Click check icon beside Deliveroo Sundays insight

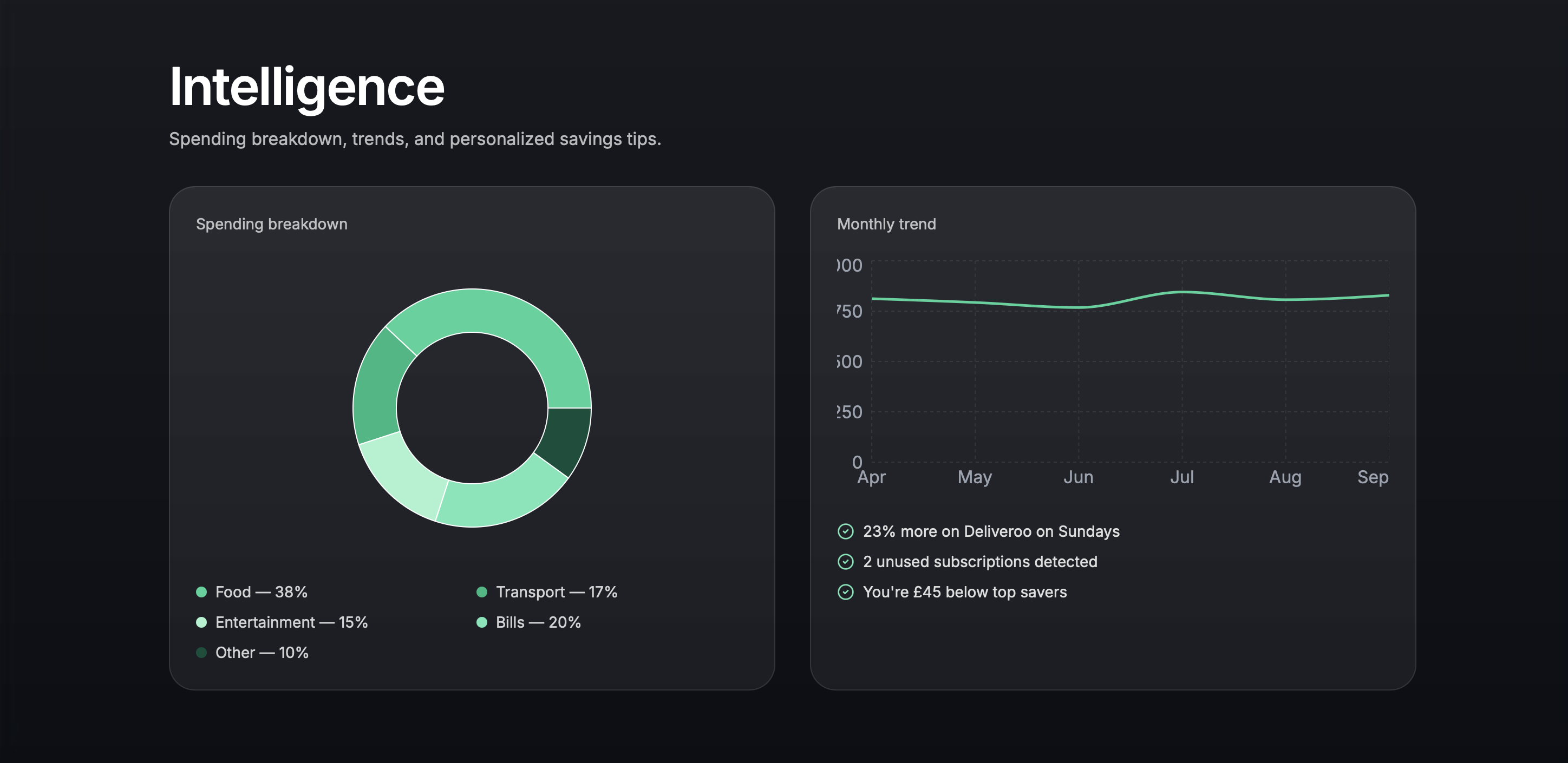[846, 531]
